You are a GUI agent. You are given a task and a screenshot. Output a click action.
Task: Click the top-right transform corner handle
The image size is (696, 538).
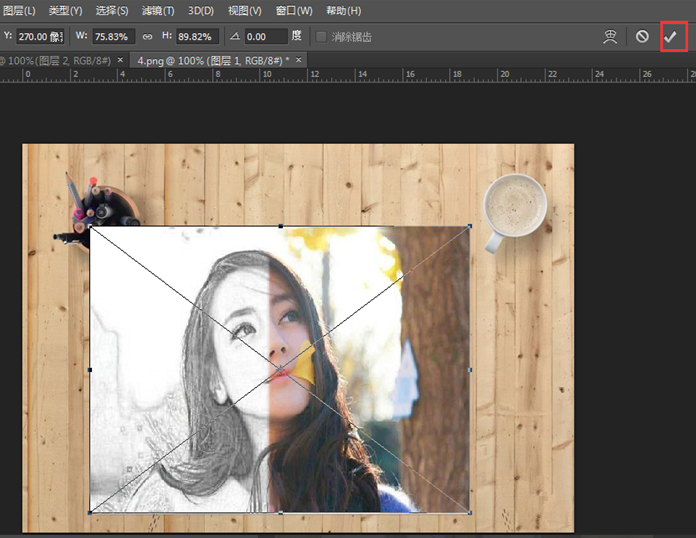[470, 227]
